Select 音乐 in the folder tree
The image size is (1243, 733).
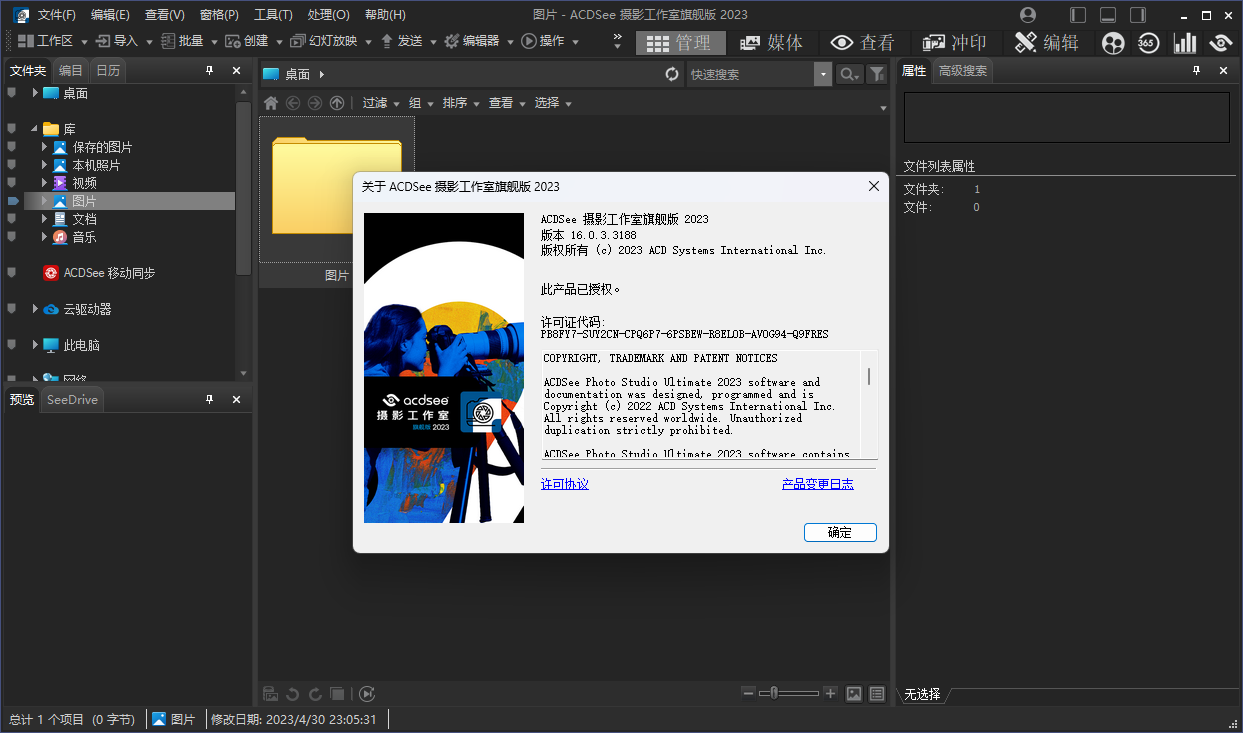tap(84, 237)
